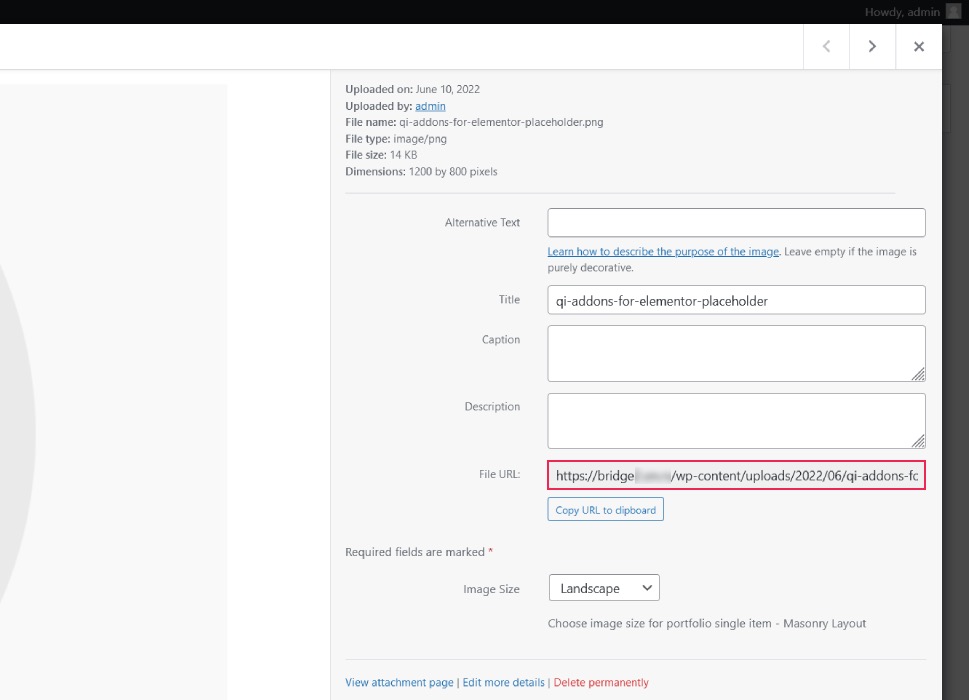
Task: Open the admin uploader profile link
Action: pyautogui.click(x=430, y=106)
